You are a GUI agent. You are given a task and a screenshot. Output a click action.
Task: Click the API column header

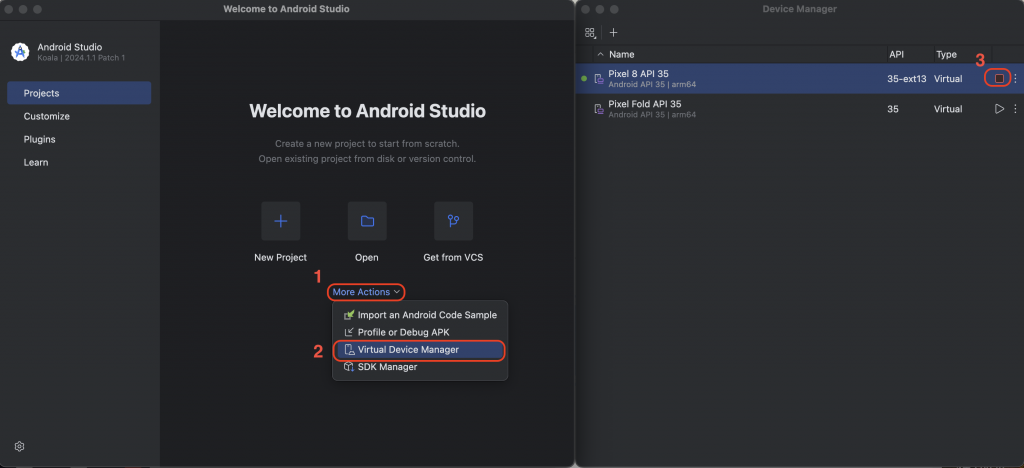[897, 54]
